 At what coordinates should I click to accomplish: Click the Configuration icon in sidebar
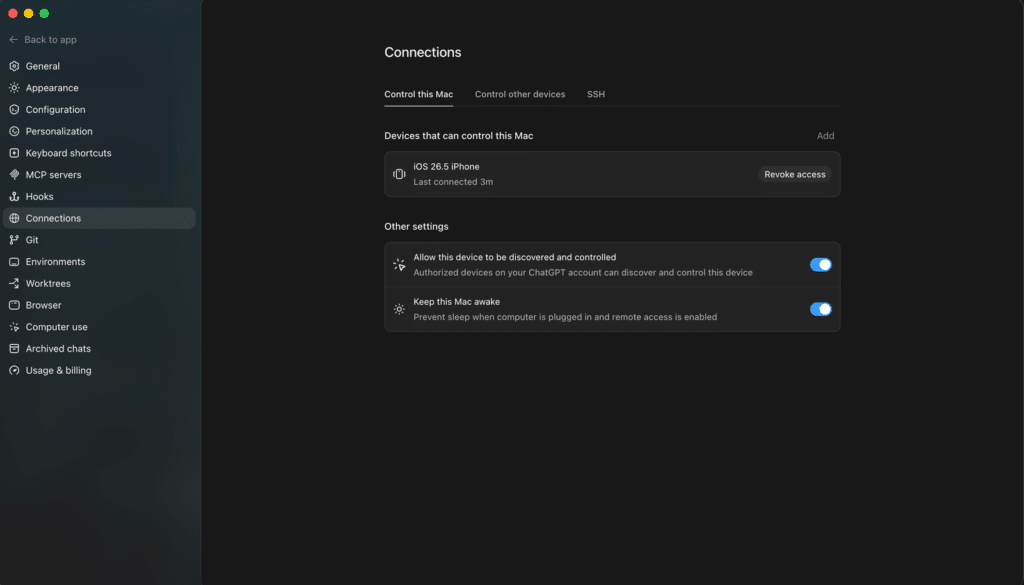coord(14,110)
